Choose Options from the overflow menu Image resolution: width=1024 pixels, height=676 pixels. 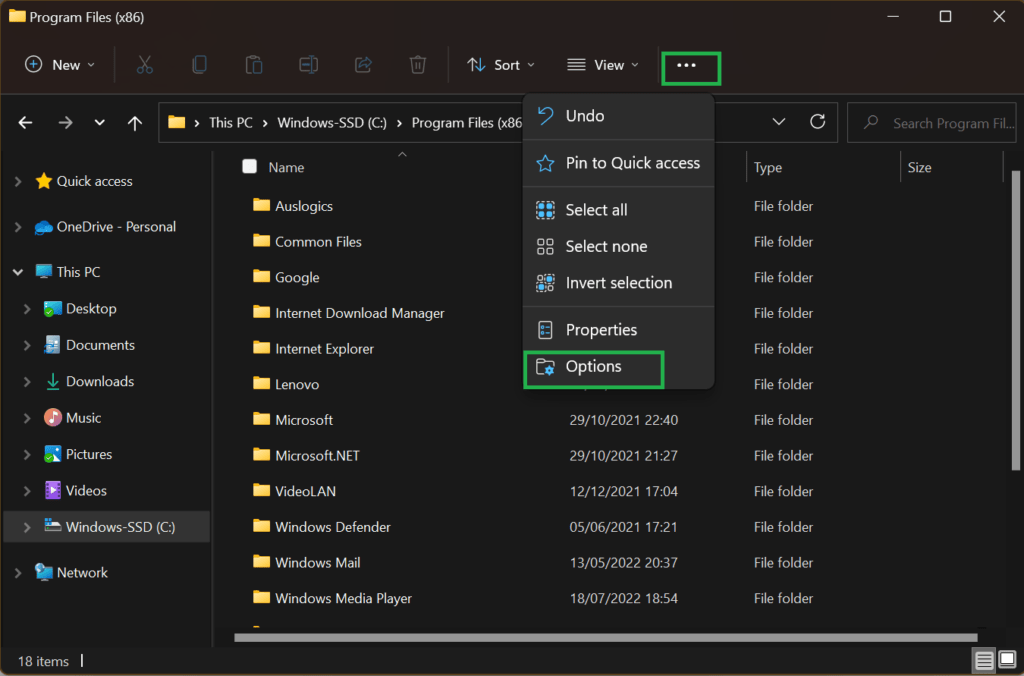[593, 367]
